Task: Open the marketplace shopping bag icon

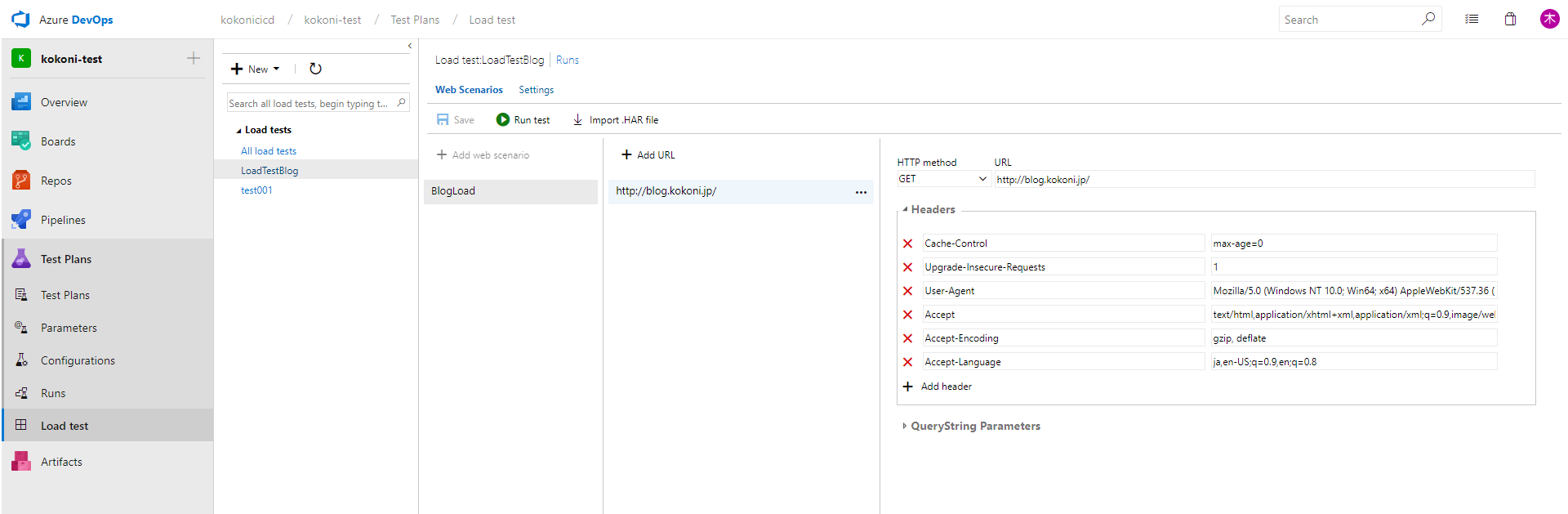Action: [1510, 19]
